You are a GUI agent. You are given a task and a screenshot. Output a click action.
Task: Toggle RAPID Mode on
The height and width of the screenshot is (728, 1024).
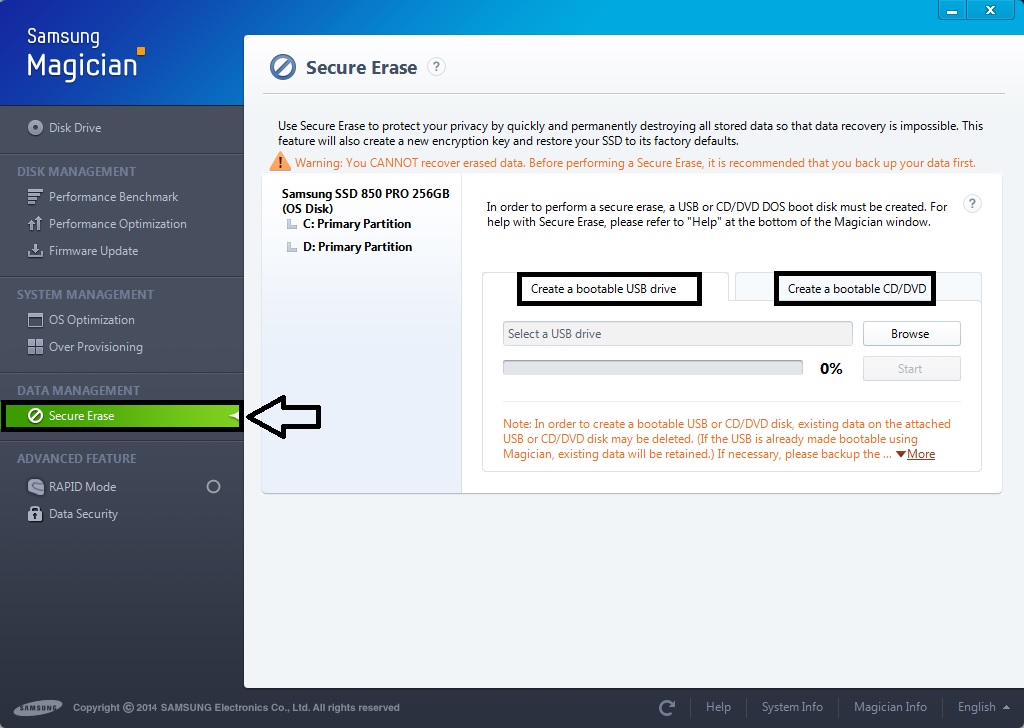[213, 486]
